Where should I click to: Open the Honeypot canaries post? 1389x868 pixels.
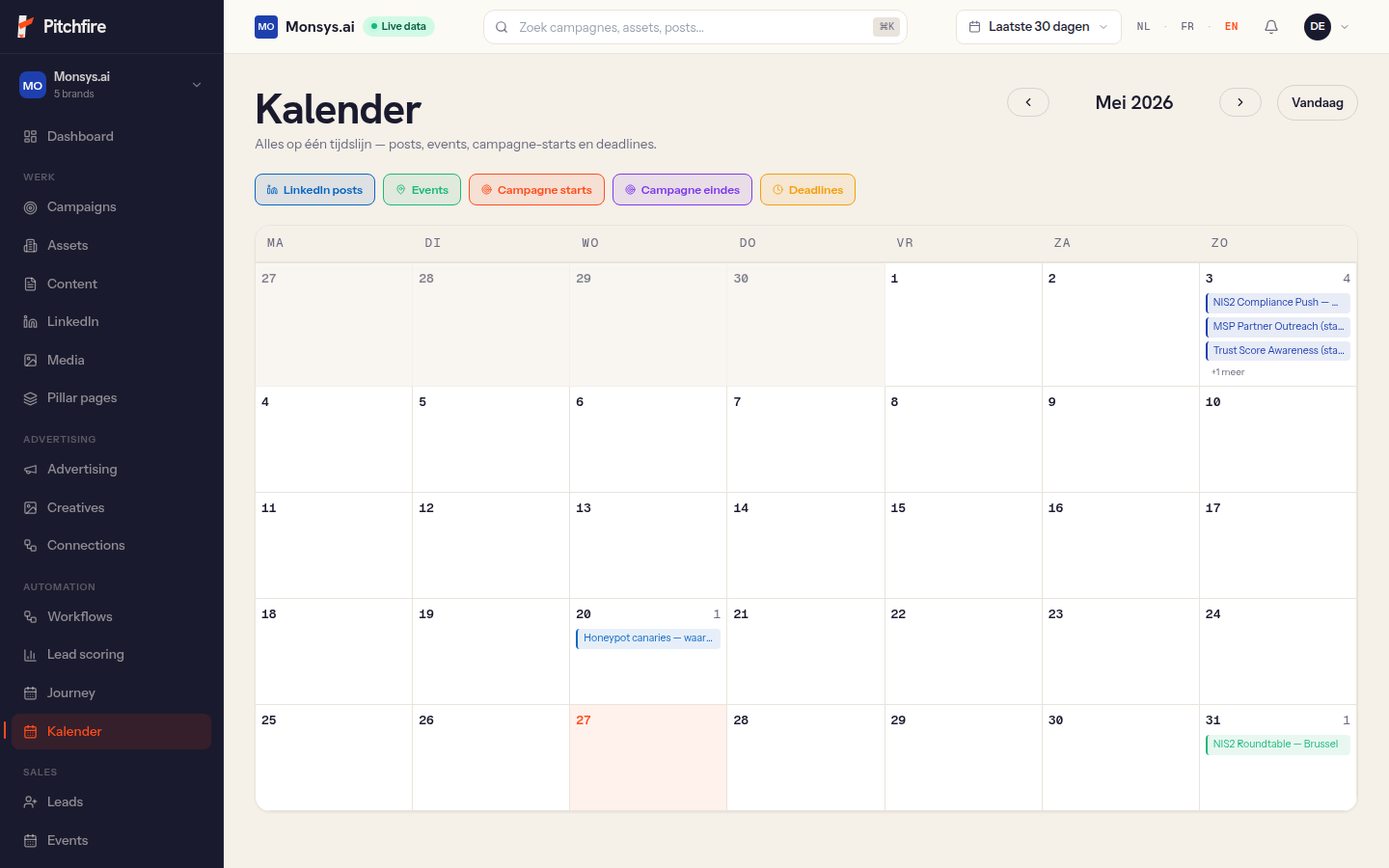648,638
